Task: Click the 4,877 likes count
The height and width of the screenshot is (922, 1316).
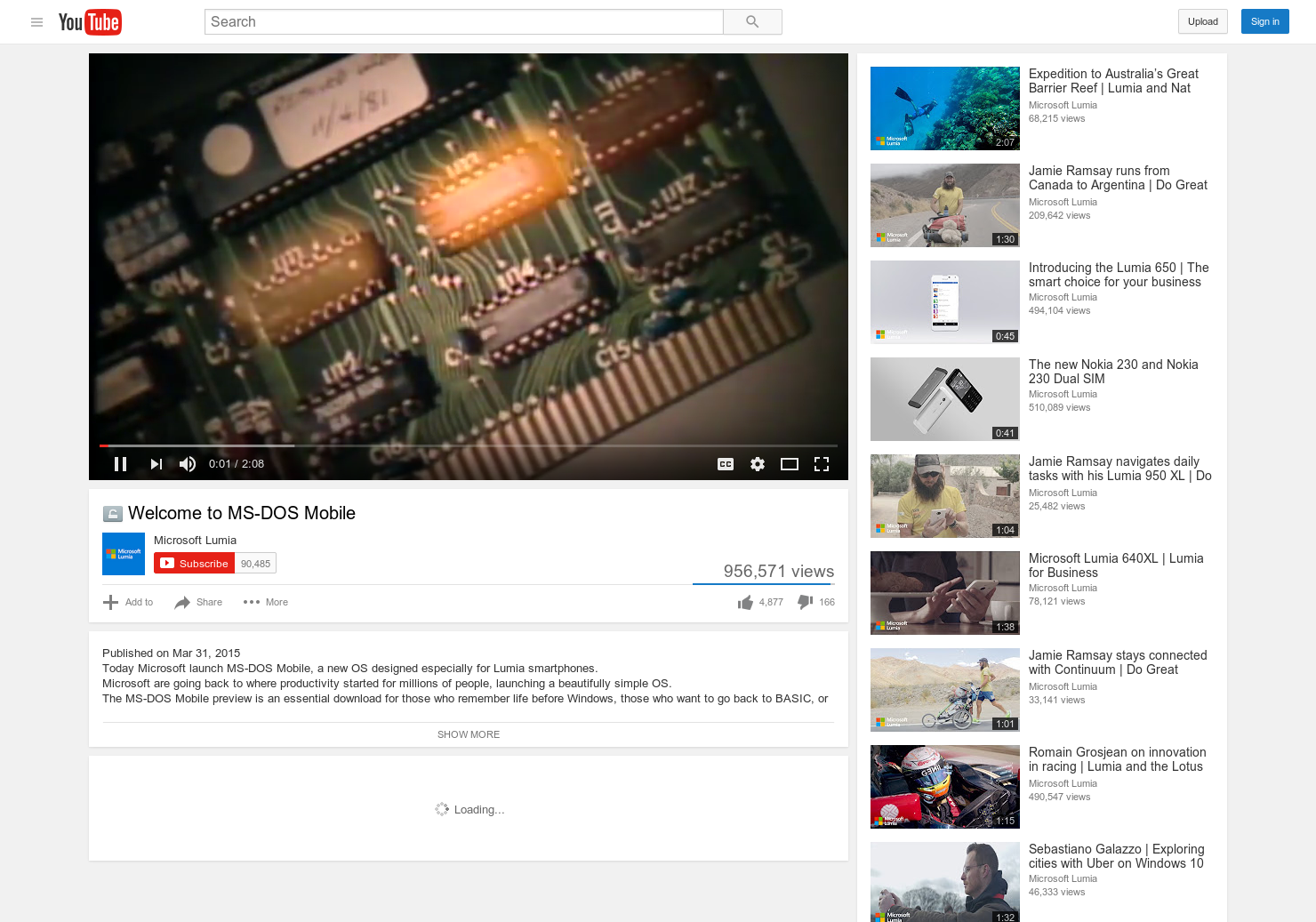Action: (771, 603)
